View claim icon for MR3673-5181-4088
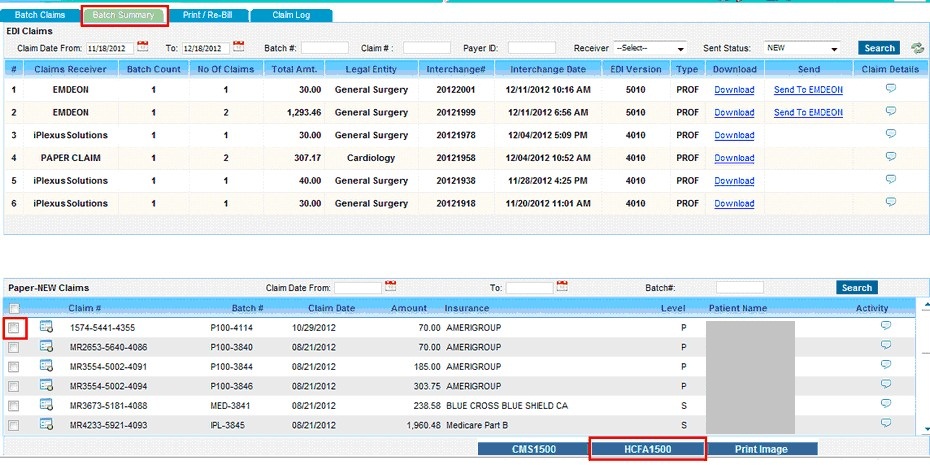930x465 pixels. point(46,405)
